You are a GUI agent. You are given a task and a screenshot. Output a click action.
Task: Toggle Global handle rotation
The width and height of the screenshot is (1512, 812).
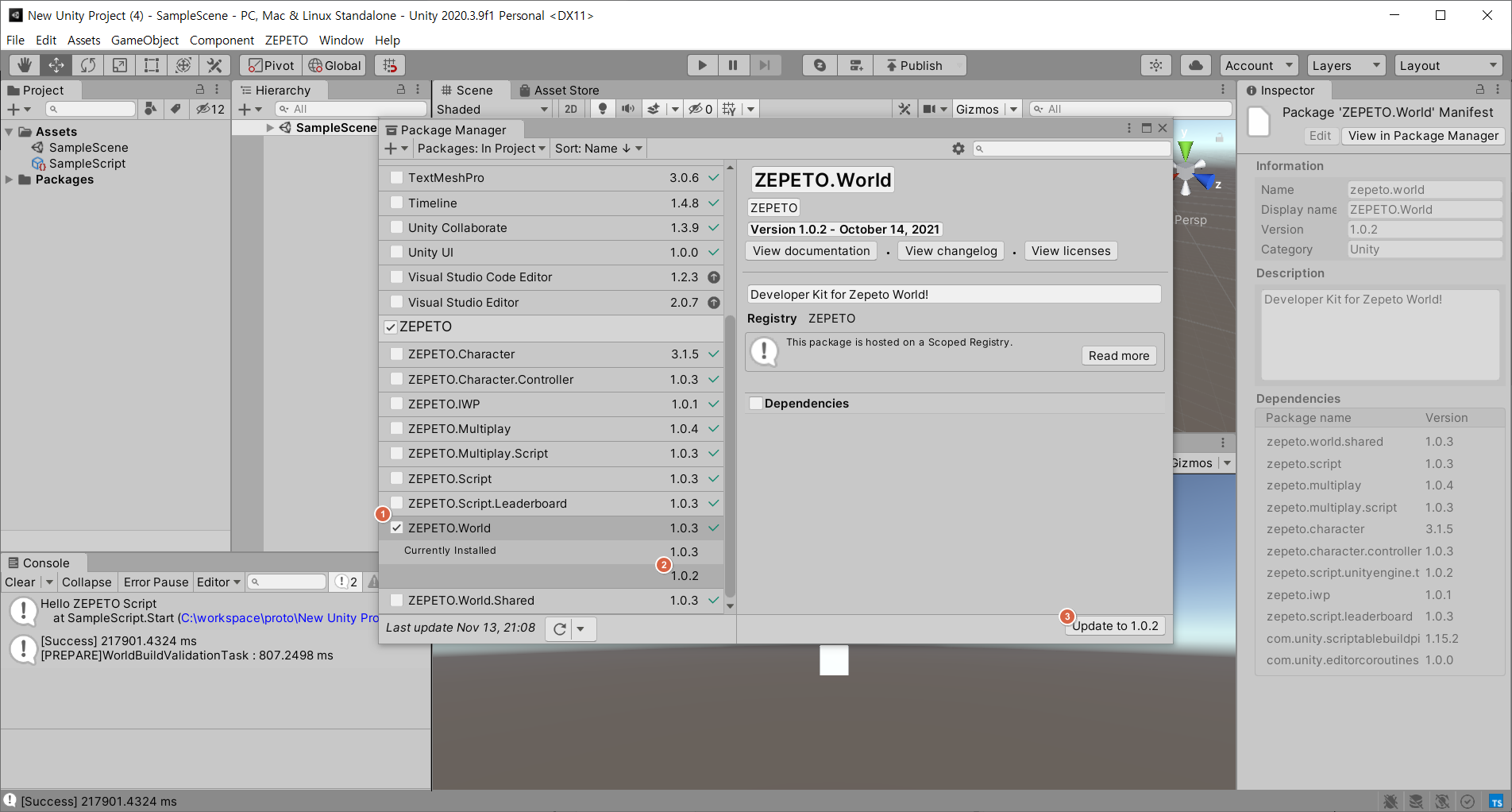tap(334, 65)
